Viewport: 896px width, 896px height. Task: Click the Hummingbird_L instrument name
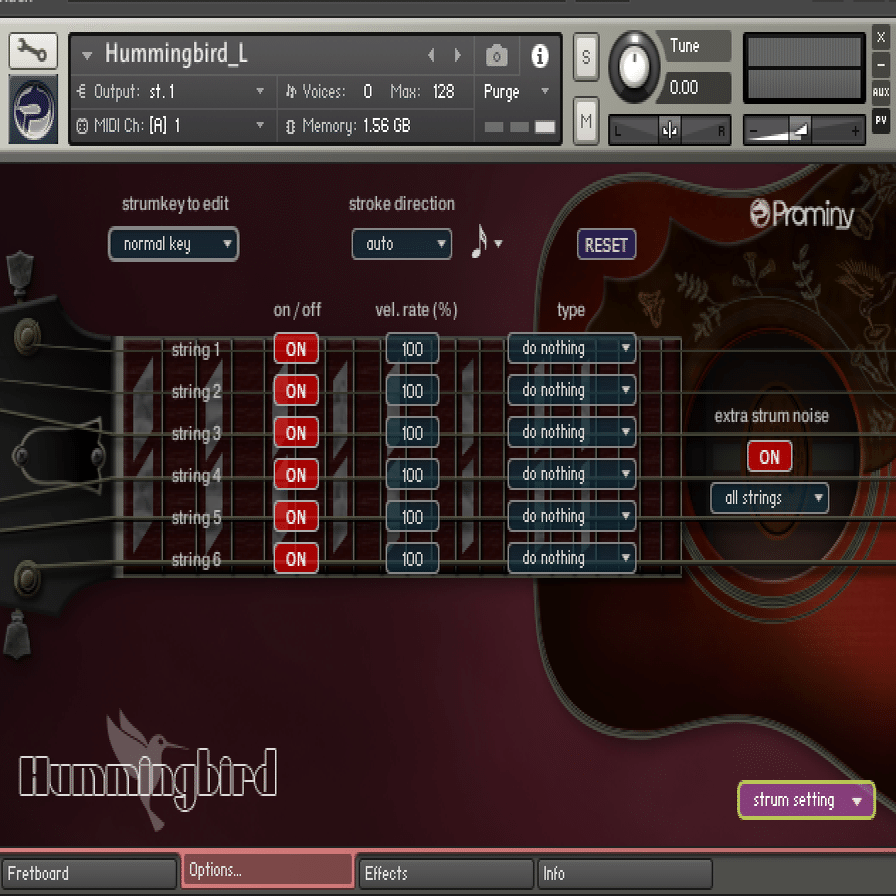176,54
